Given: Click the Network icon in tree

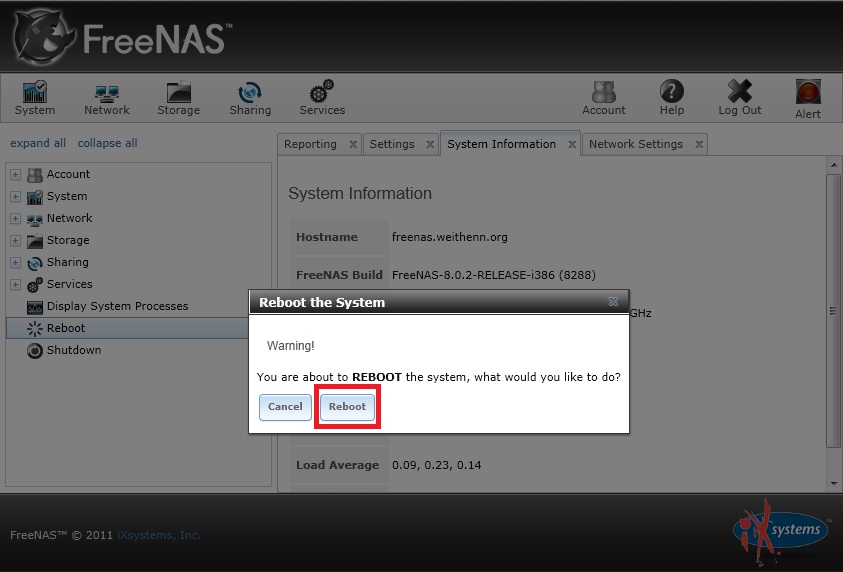Looking at the screenshot, I should pos(34,219).
